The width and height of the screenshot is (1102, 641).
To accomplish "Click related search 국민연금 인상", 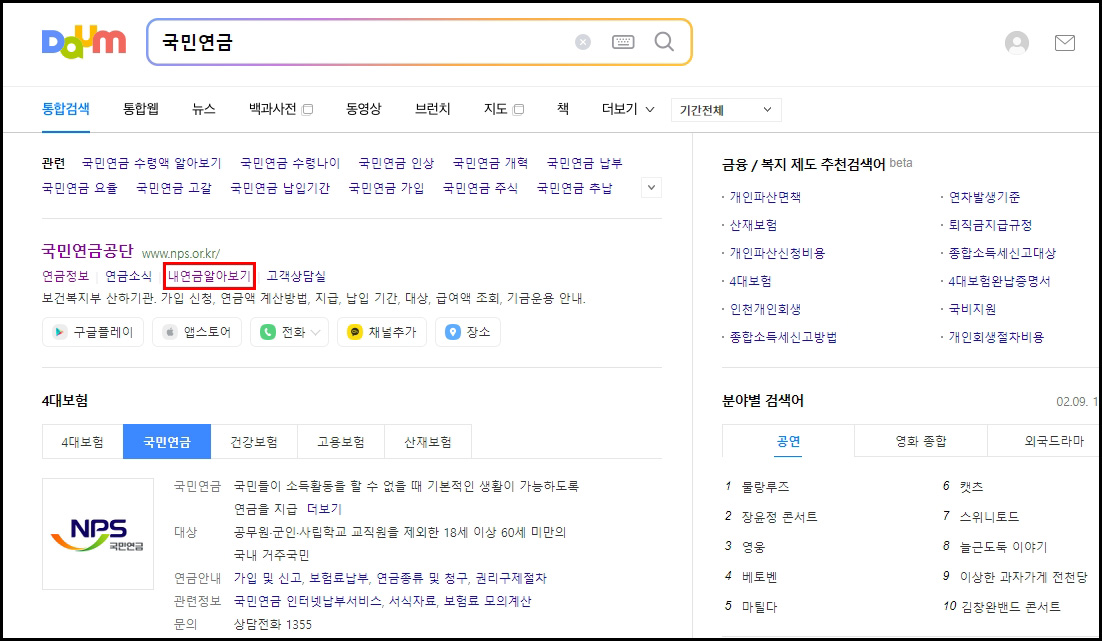I will (396, 163).
